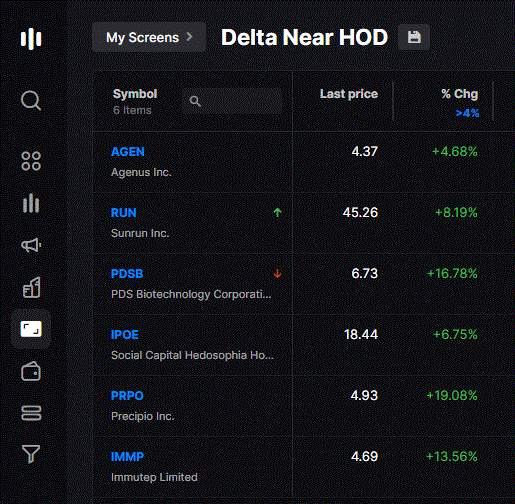The image size is (515, 504).
Task: Open the wallet icon in sidebar
Action: (x=31, y=371)
